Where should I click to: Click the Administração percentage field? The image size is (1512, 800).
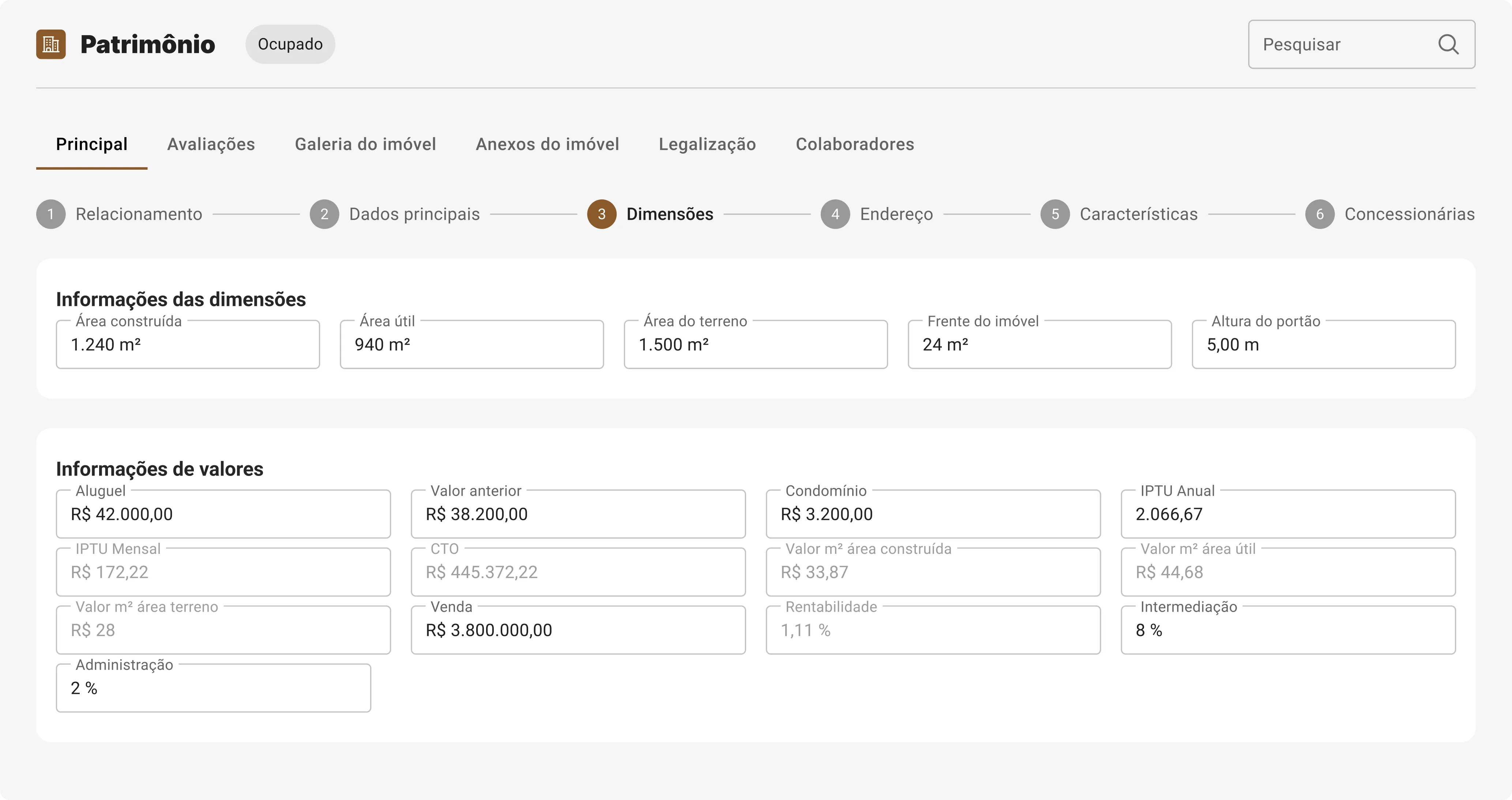pyautogui.click(x=214, y=688)
